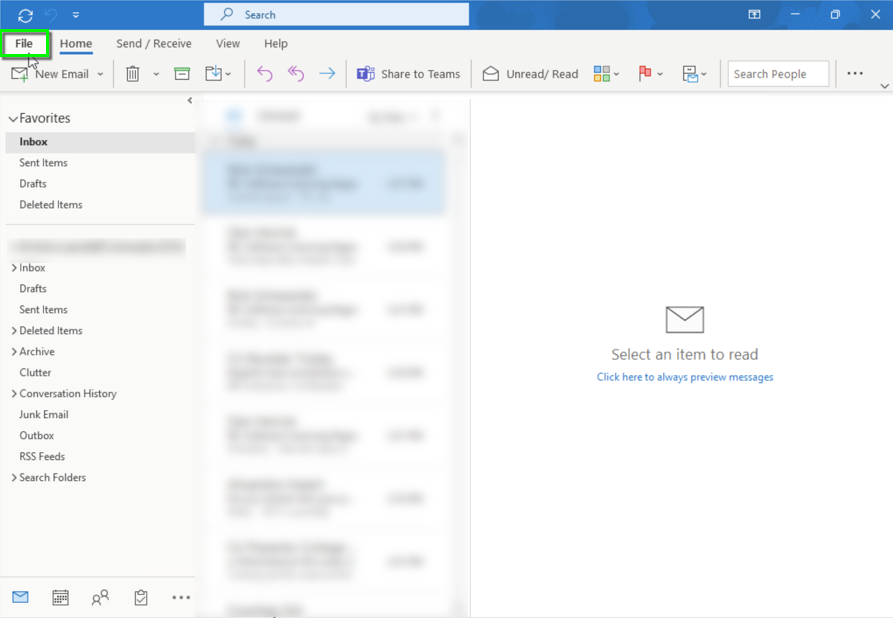Expand the dropdown arrow beside Delete
The width and height of the screenshot is (893, 618).
coord(156,74)
